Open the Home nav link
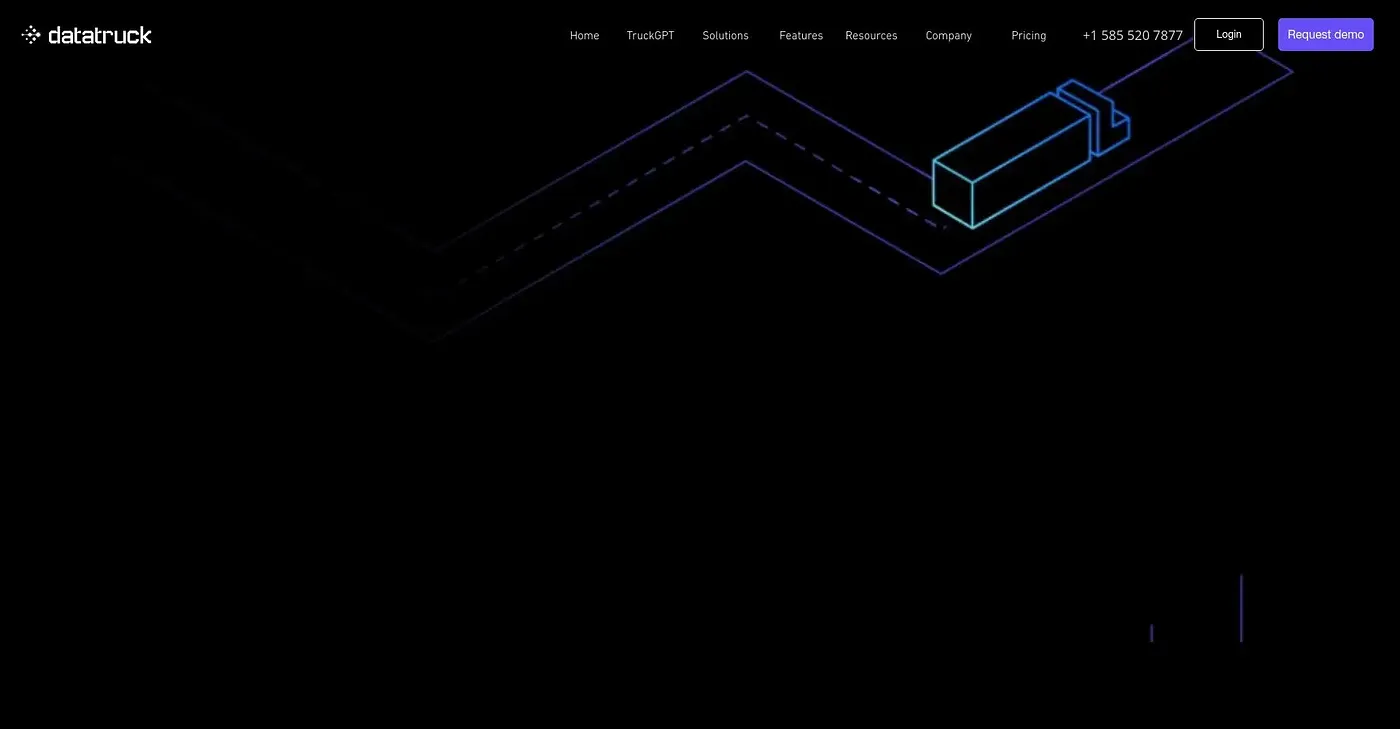This screenshot has height=729, width=1400. [584, 35]
